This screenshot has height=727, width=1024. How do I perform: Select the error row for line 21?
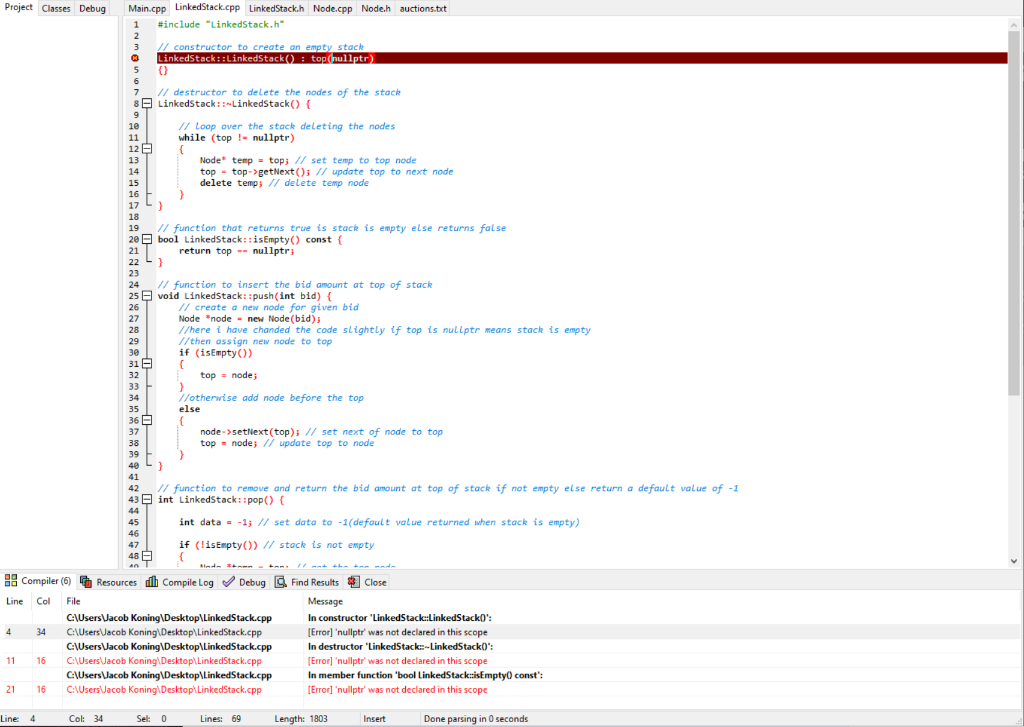400,689
